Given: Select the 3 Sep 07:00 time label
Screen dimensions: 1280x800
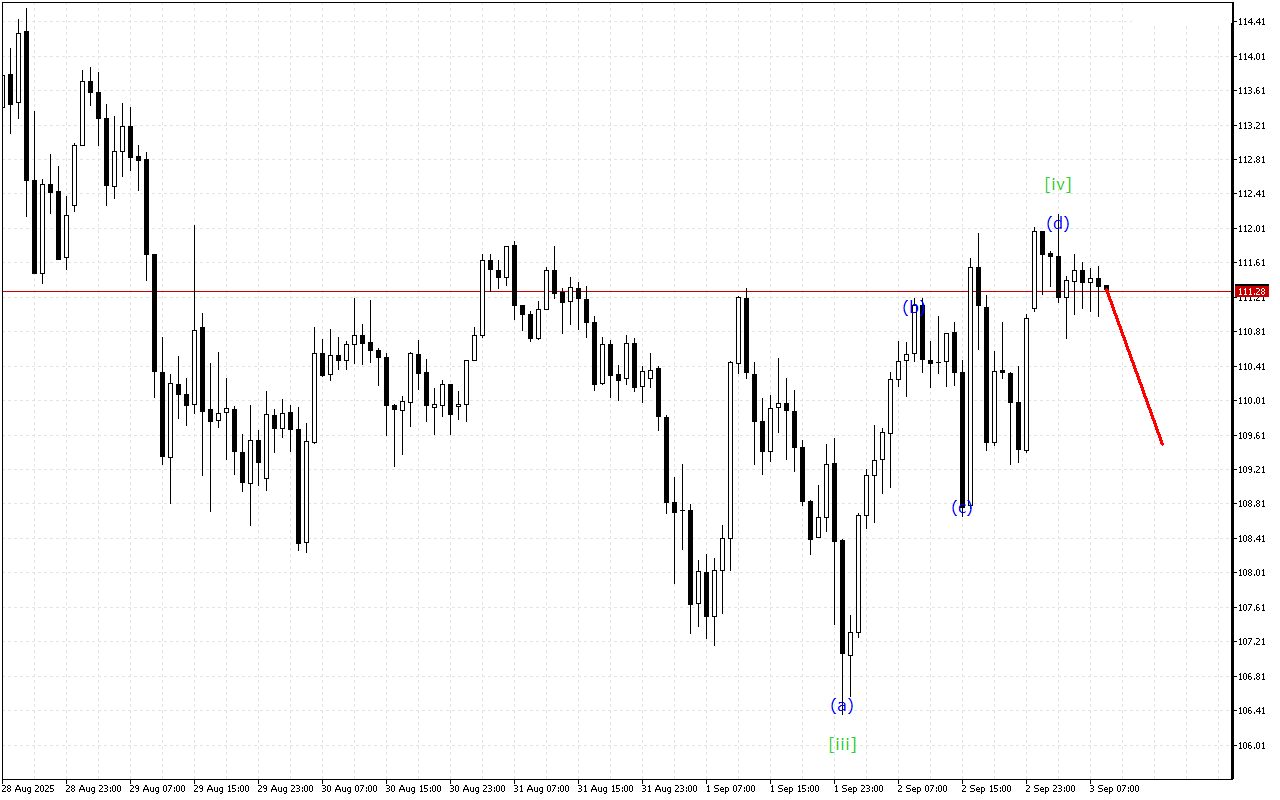Looking at the screenshot, I should (x=1114, y=789).
